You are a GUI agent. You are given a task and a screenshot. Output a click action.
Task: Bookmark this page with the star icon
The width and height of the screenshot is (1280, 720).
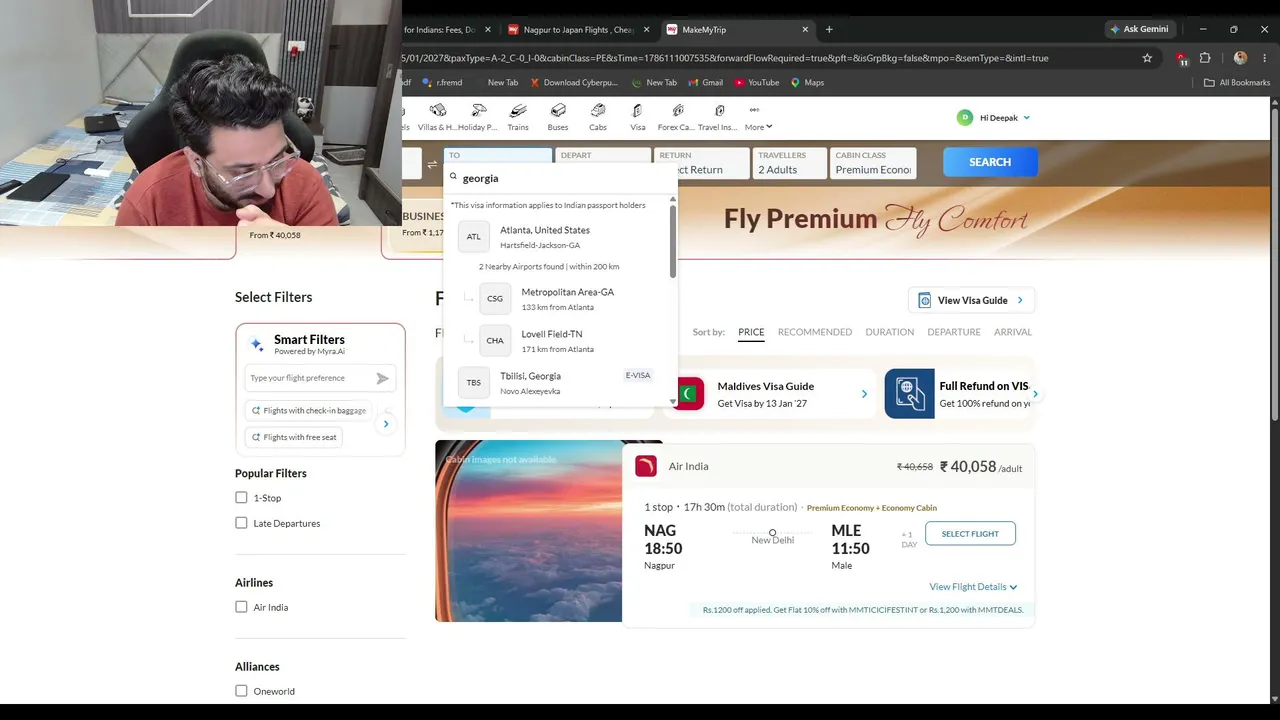(1147, 58)
